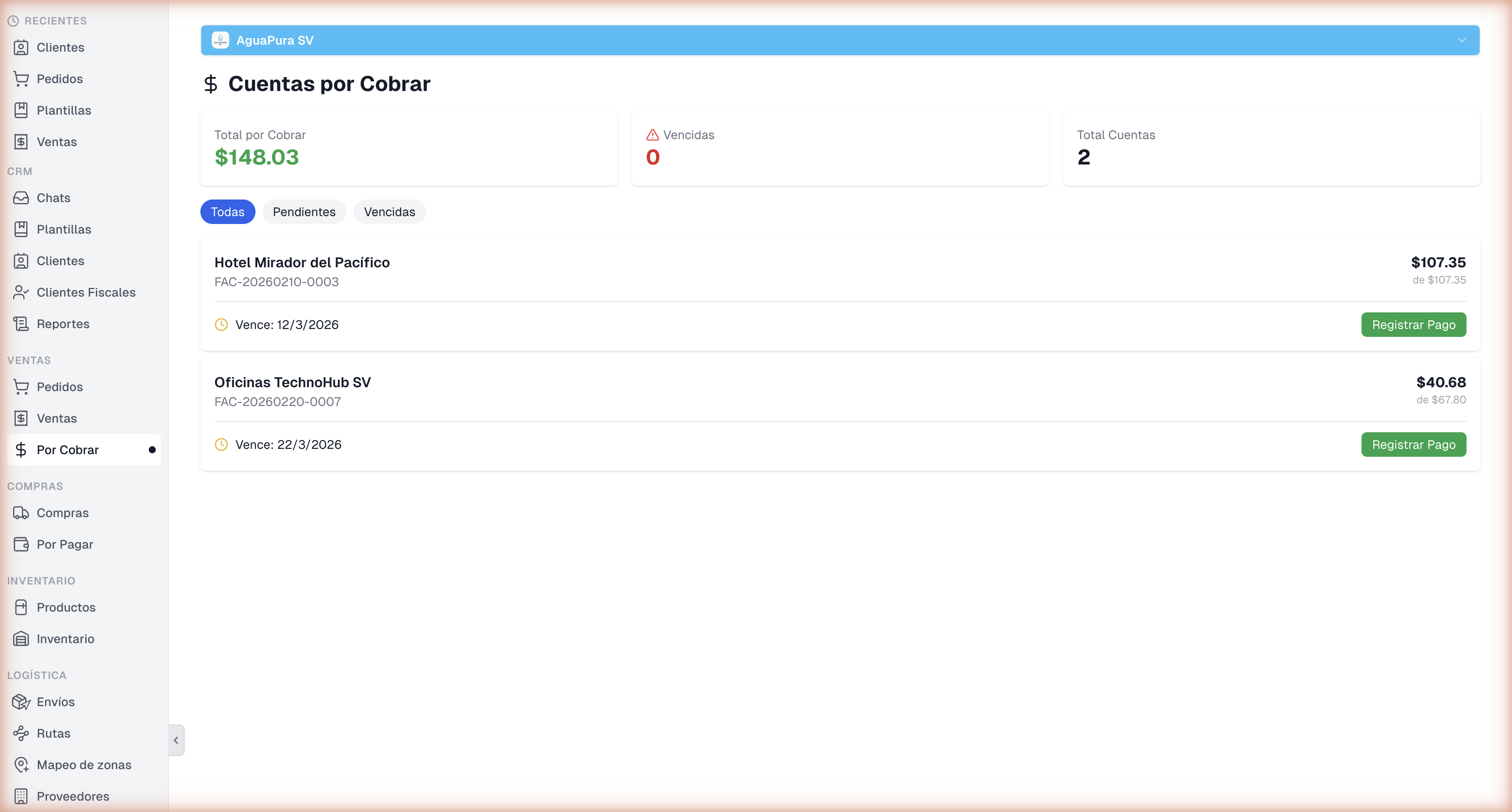Click the Rutas route icon
This screenshot has width=1512, height=812.
pos(21,733)
